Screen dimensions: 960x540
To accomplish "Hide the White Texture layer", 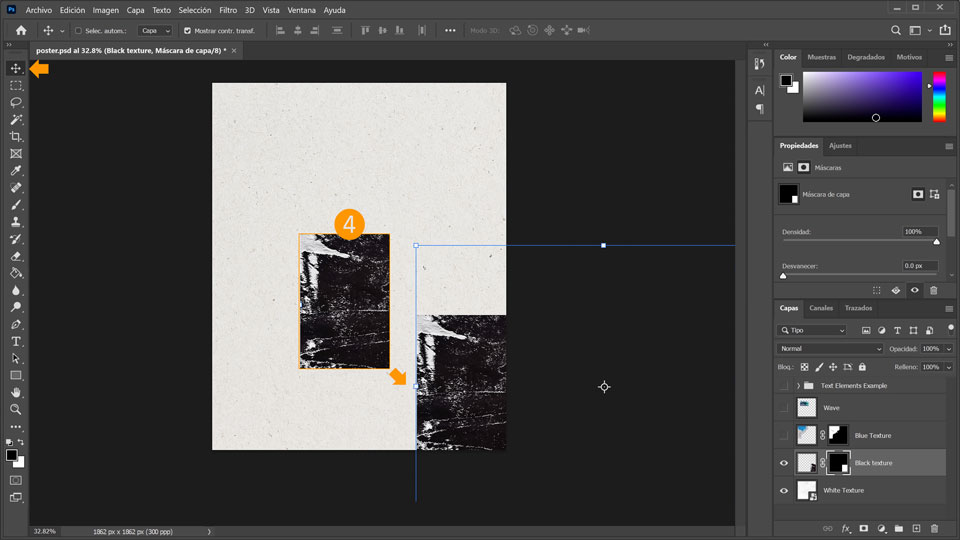I will (x=784, y=491).
